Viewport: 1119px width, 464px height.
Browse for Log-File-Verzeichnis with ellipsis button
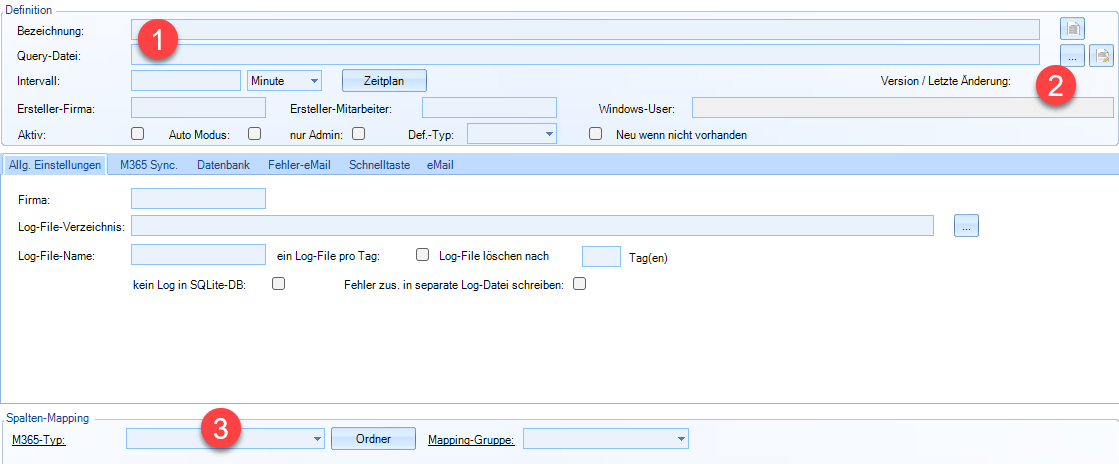tap(966, 226)
